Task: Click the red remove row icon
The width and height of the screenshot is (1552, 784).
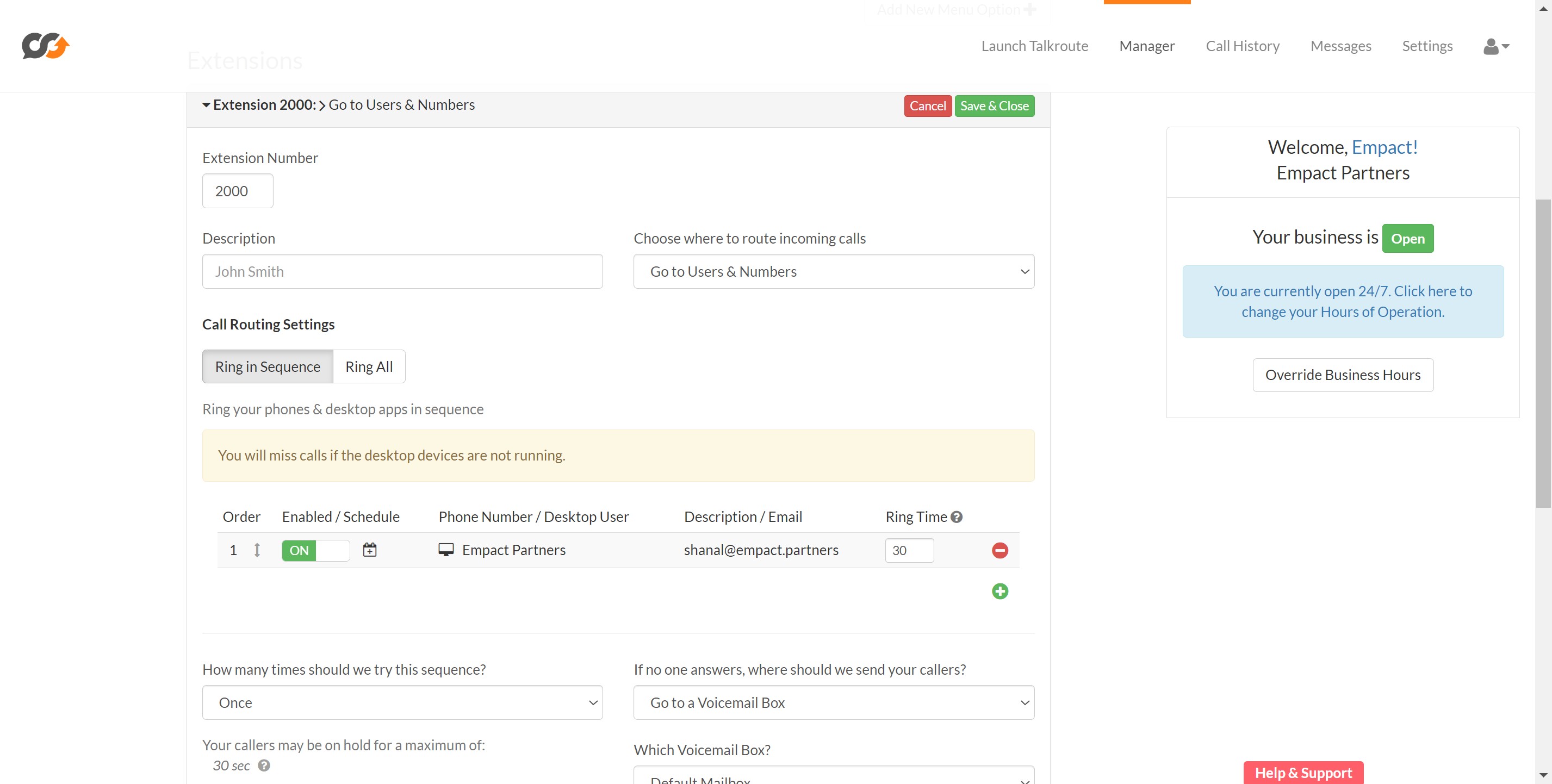Action: point(1000,550)
